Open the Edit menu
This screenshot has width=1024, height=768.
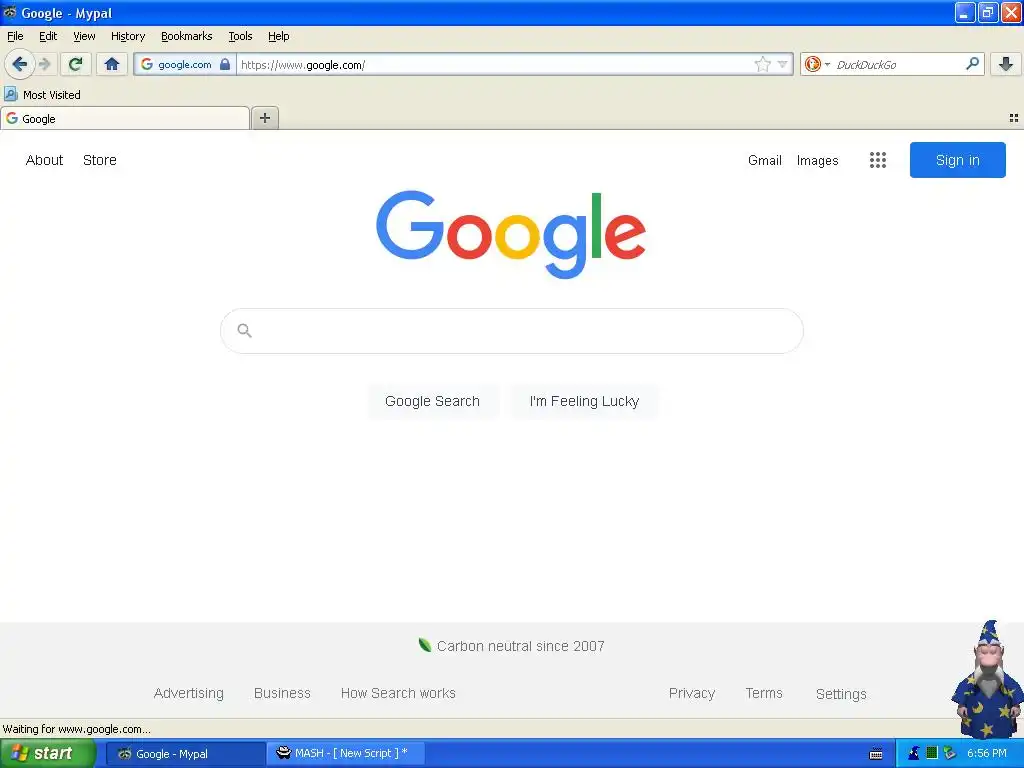click(48, 36)
